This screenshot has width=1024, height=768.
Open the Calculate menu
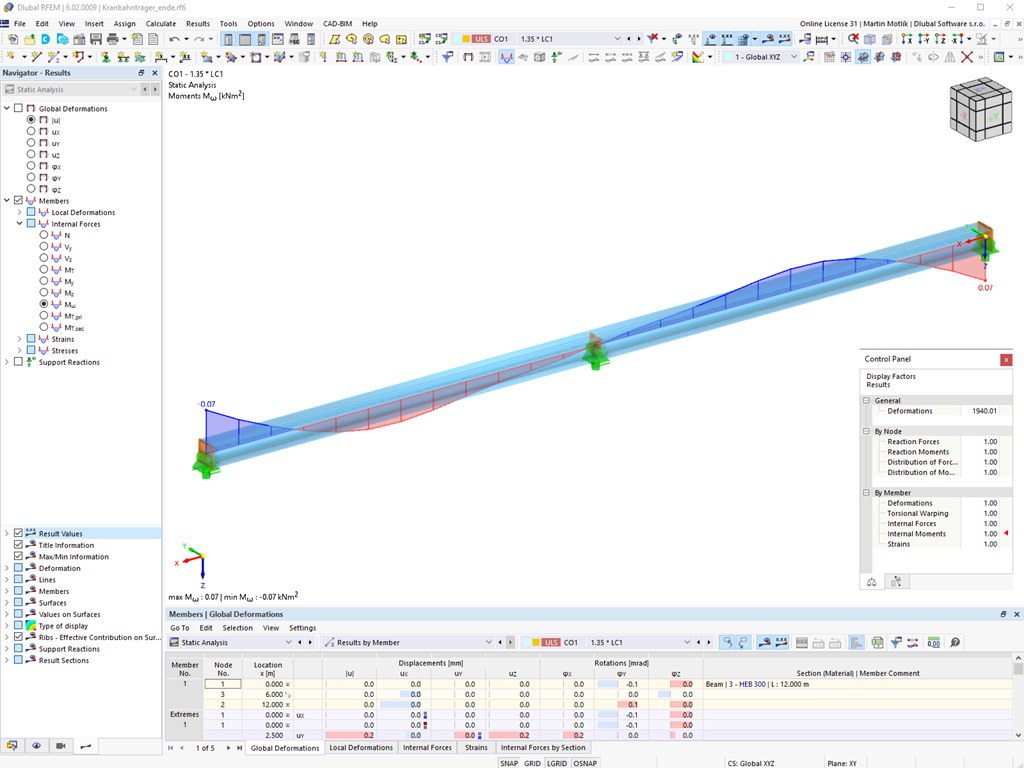tap(161, 24)
